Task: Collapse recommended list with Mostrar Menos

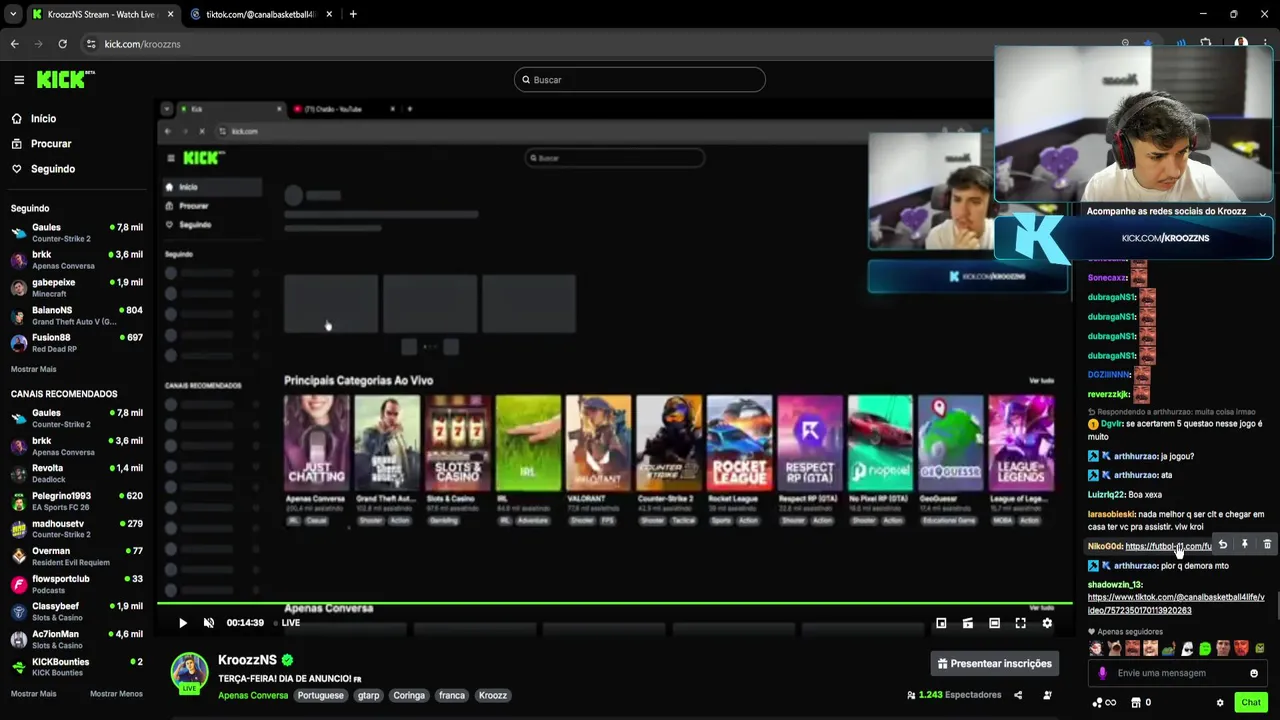Action: tap(116, 694)
